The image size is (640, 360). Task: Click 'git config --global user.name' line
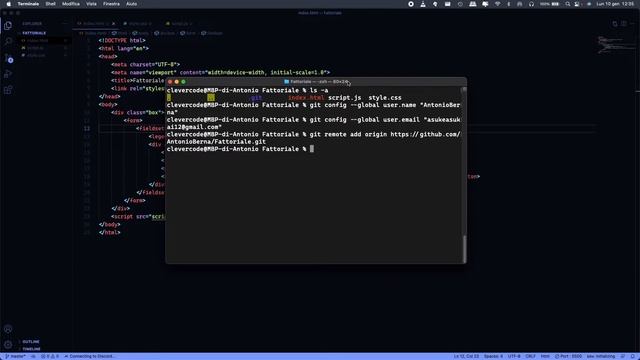313,109
